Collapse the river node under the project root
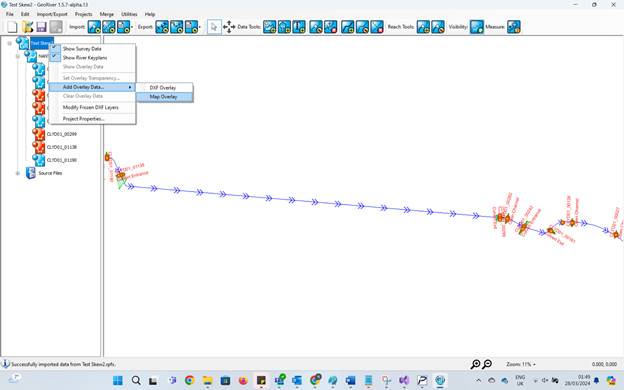 click(x=18, y=56)
